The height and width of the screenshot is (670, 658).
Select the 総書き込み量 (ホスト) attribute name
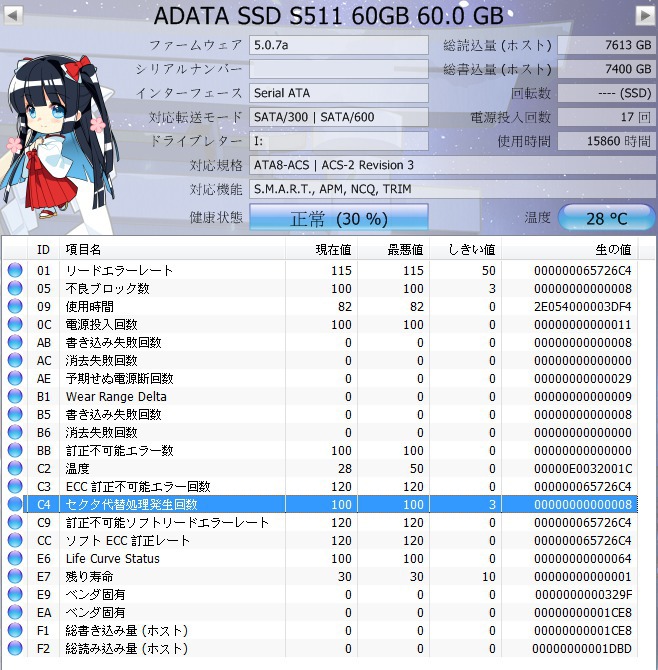(126, 631)
